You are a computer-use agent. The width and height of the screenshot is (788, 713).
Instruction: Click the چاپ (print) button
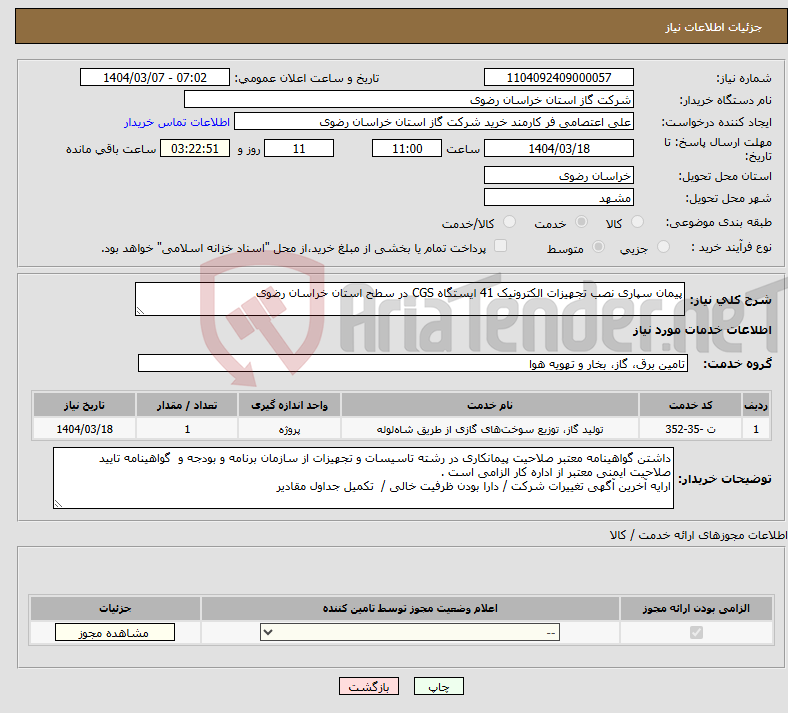439,686
